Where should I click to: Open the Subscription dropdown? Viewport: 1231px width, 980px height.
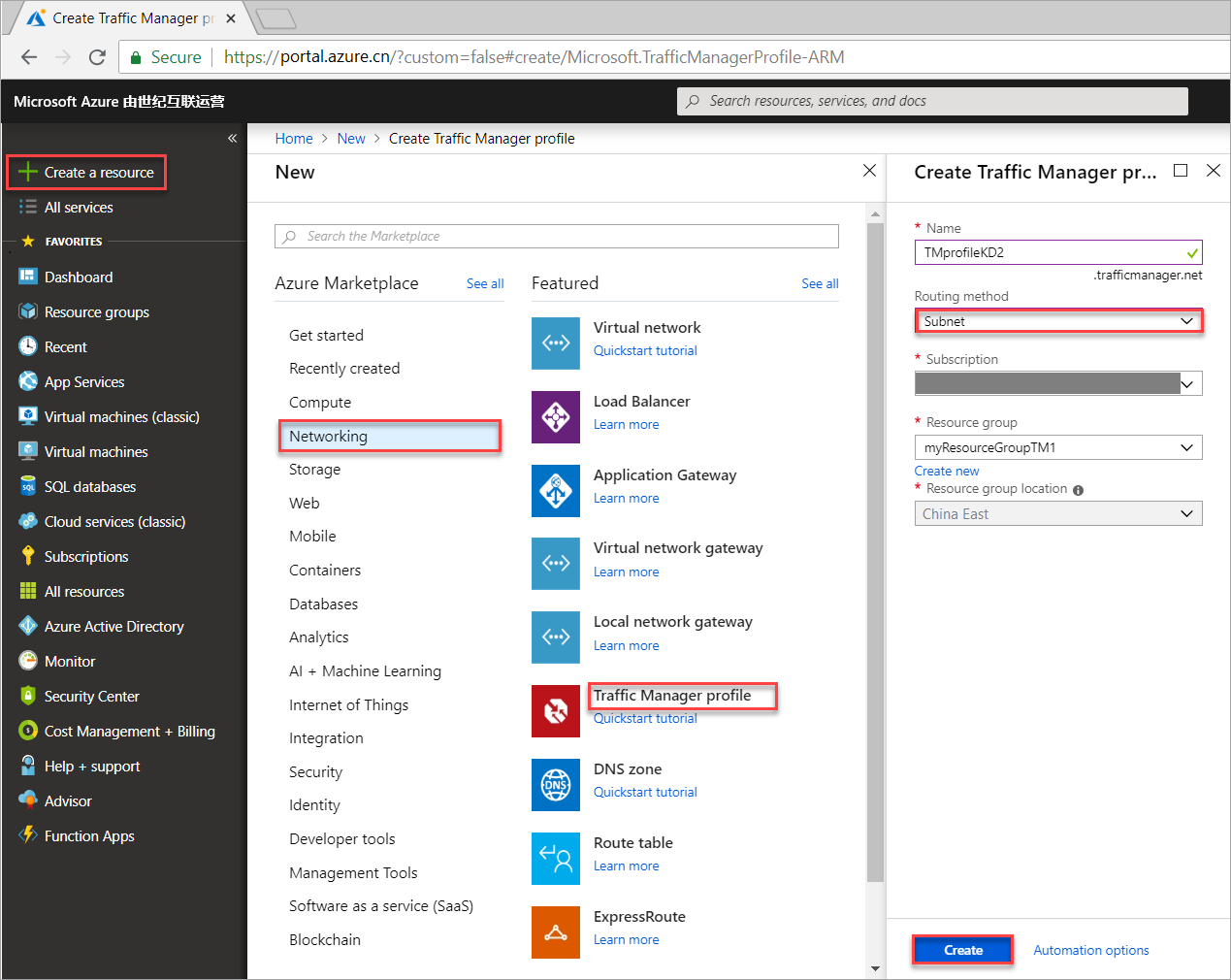pyautogui.click(x=1057, y=384)
